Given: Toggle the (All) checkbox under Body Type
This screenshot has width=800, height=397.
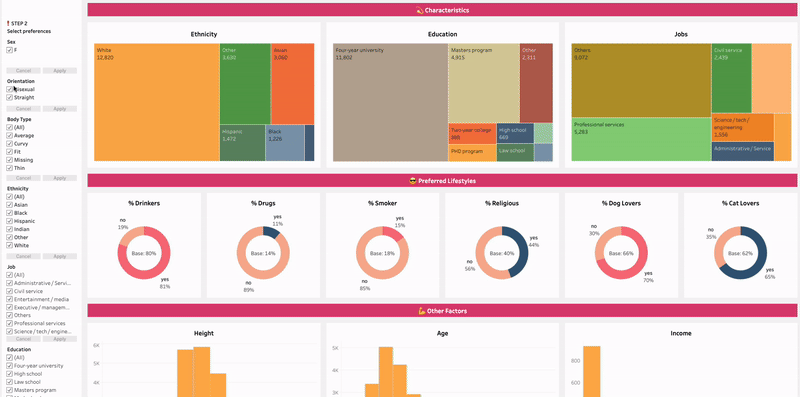Looking at the screenshot, I should [9, 128].
